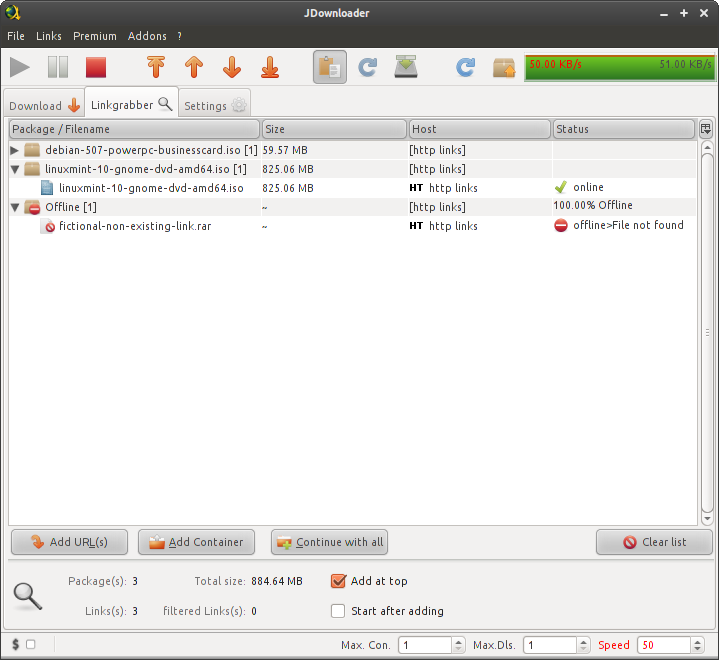Sort by Host column header
Image resolution: width=719 pixels, height=660 pixels.
479,129
